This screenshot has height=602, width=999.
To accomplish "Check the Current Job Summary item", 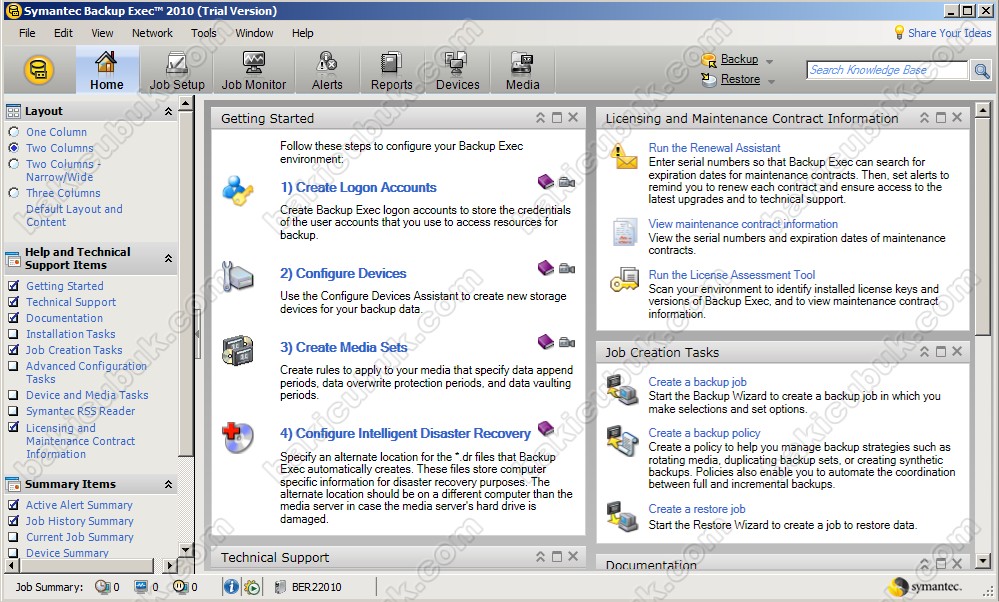I will point(13,537).
